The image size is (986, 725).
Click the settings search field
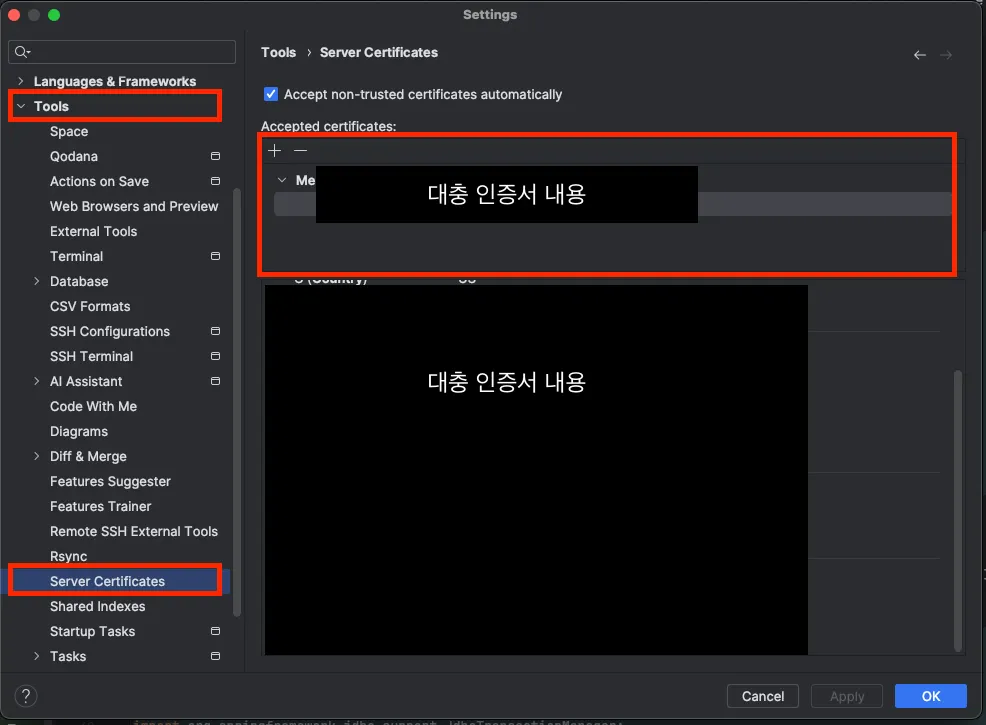122,52
